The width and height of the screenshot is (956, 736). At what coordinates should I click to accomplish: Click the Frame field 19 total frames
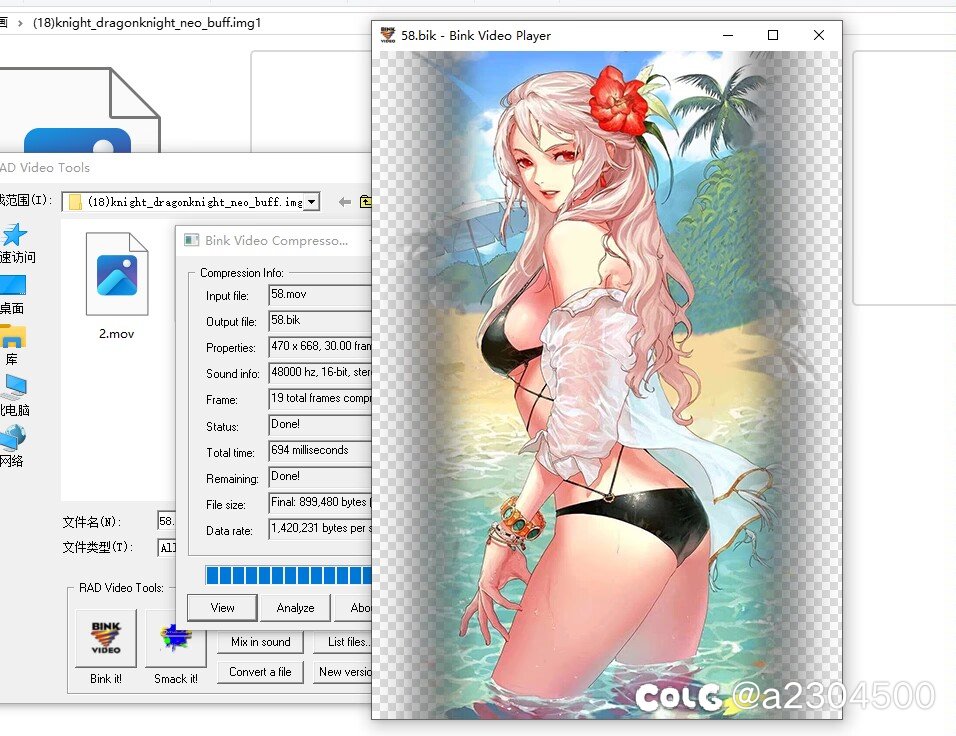tap(320, 399)
